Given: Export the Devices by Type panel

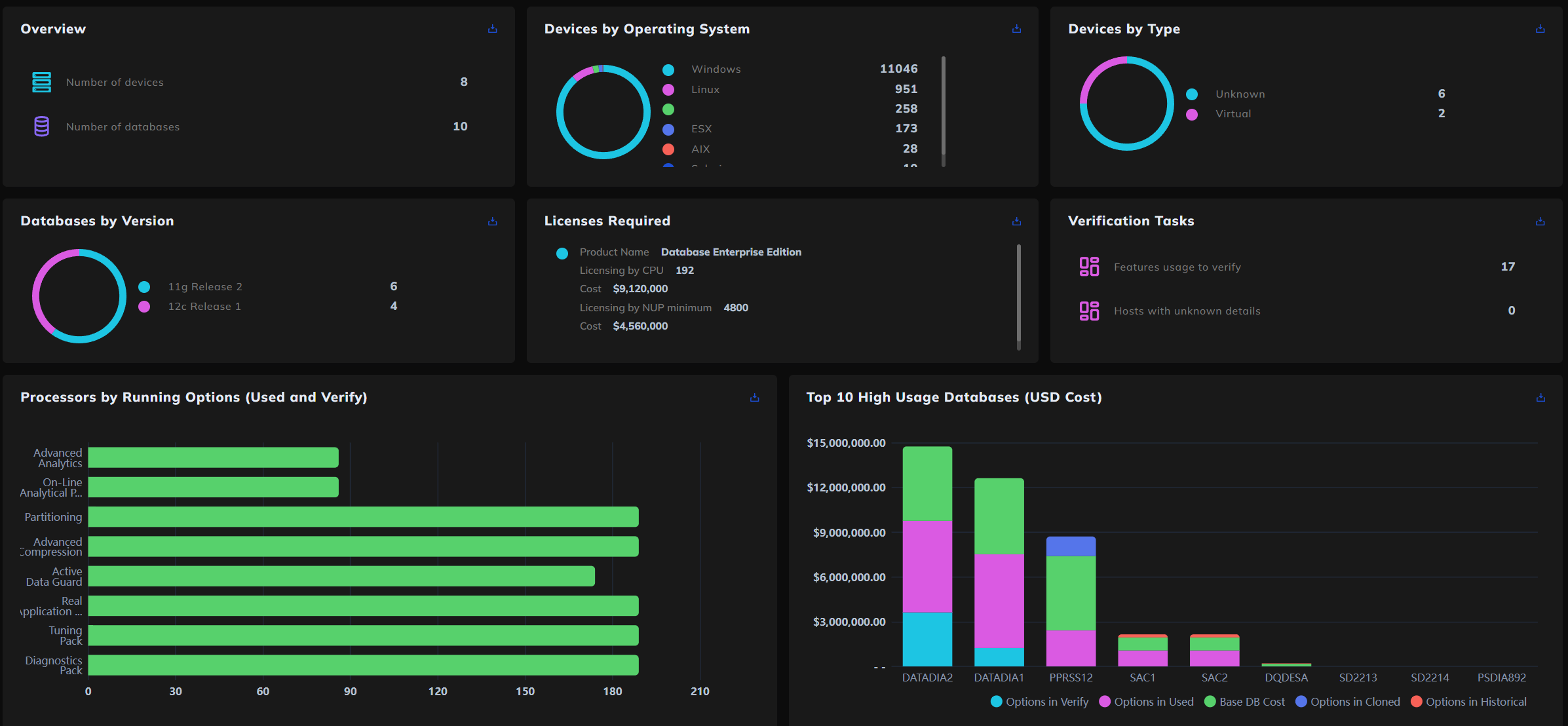Looking at the screenshot, I should coord(1540,29).
